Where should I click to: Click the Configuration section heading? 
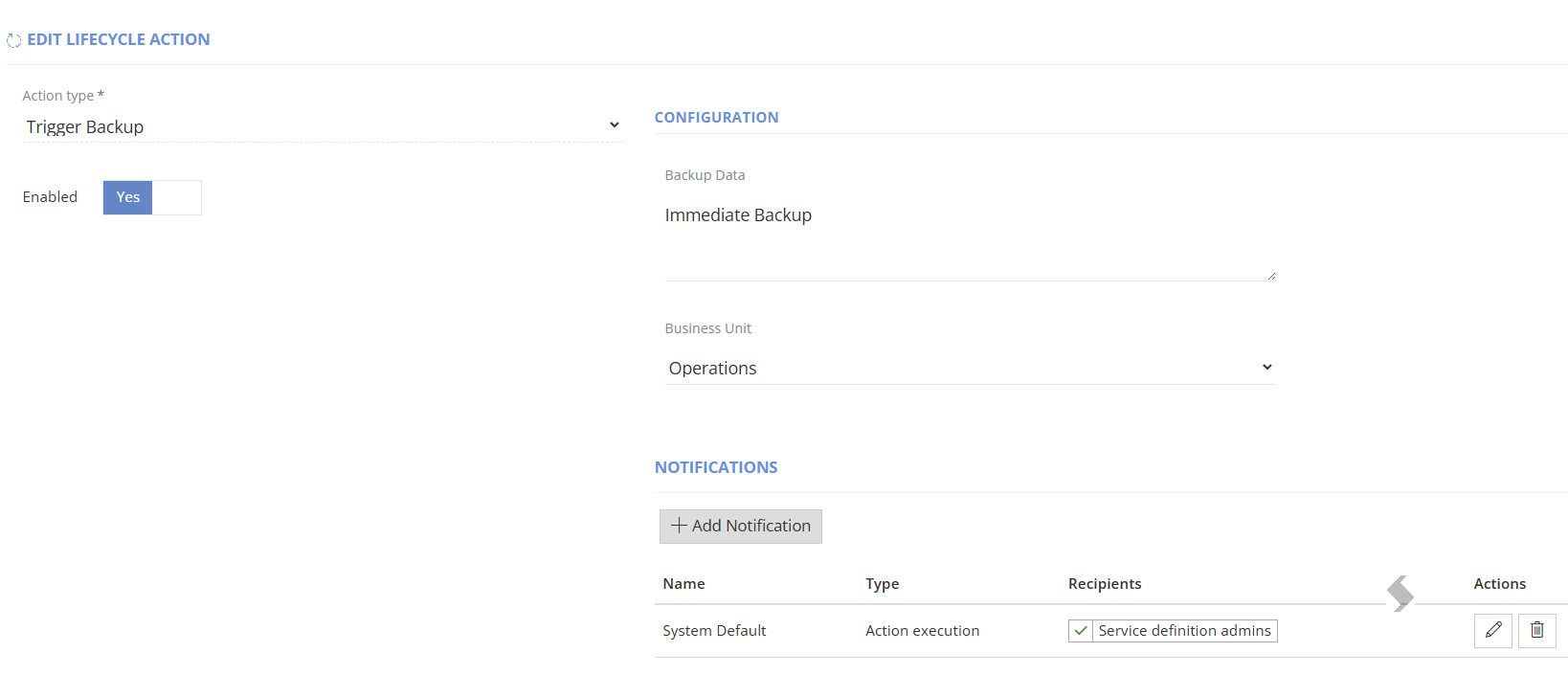tap(716, 118)
